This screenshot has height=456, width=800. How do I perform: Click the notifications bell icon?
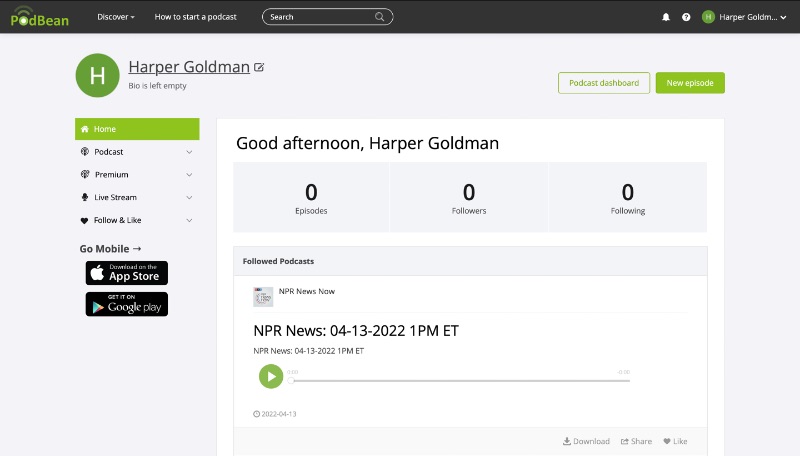(666, 17)
